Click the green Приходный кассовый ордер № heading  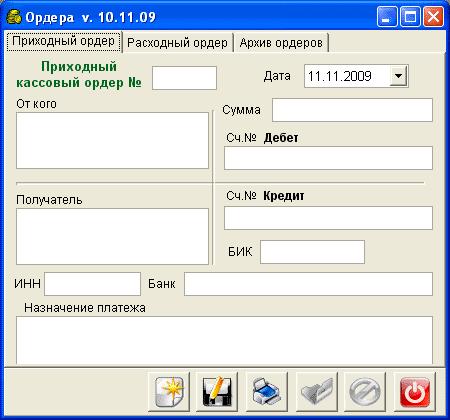[x=79, y=75]
